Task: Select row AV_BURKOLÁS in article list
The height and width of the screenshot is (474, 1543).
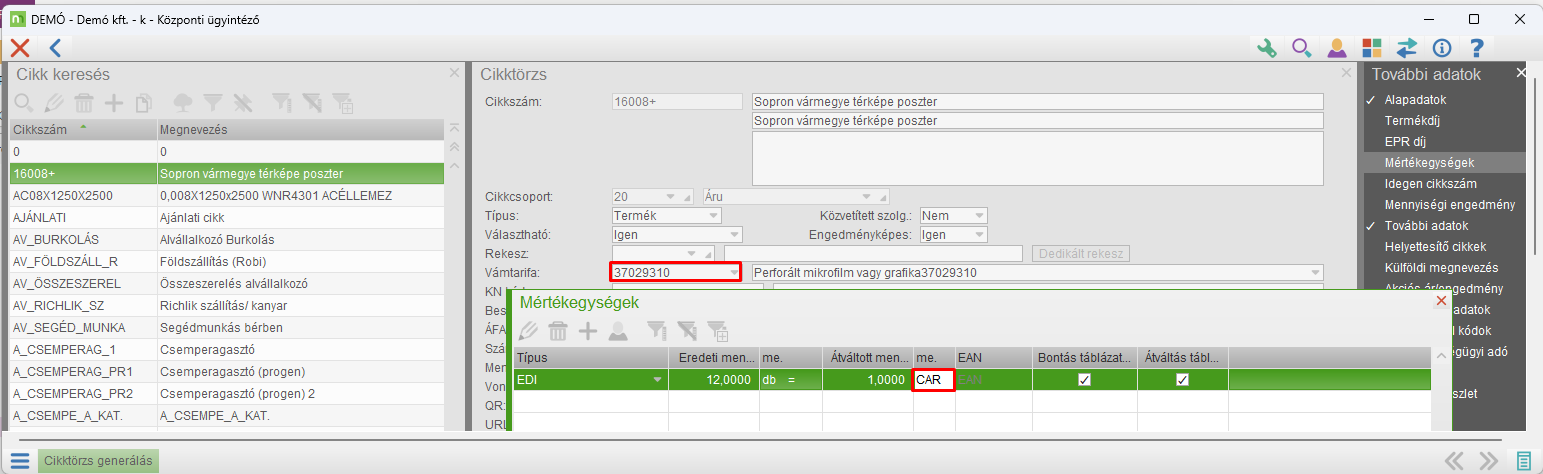Action: pos(226,239)
